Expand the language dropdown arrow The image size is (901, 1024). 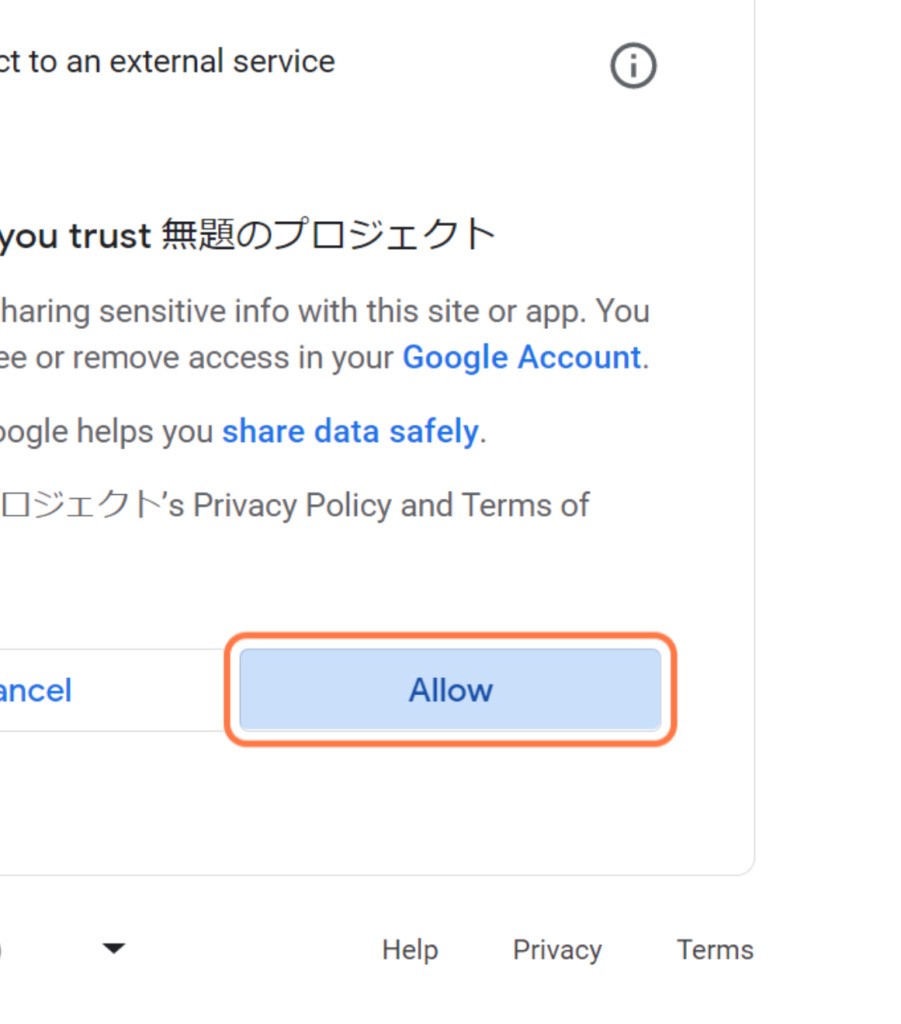[x=114, y=948]
